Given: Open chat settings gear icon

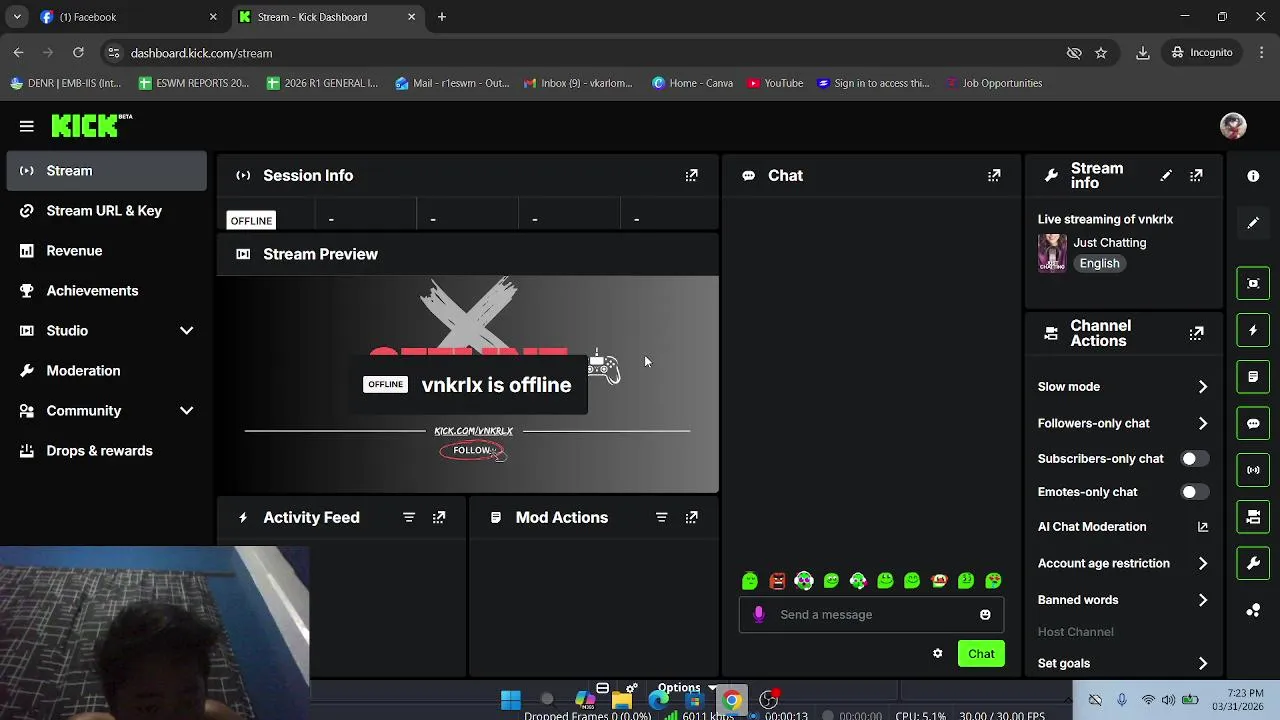Looking at the screenshot, I should coord(937,653).
